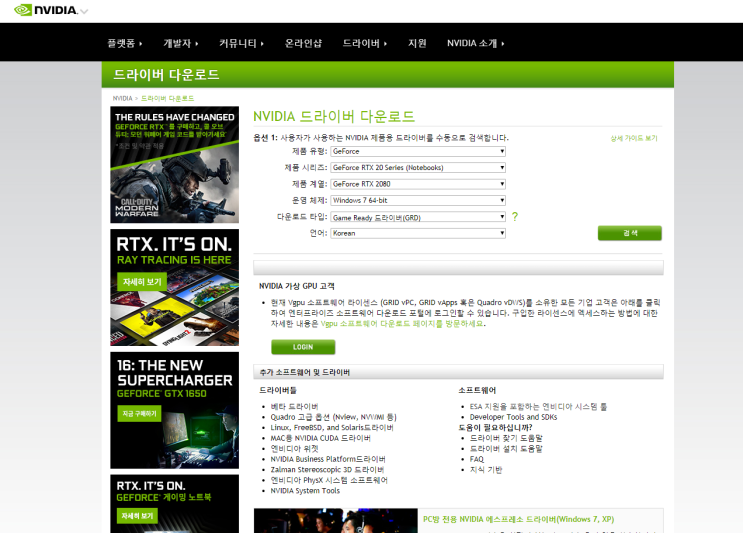
Task: Select the 지원 menu item
Action: click(417, 43)
